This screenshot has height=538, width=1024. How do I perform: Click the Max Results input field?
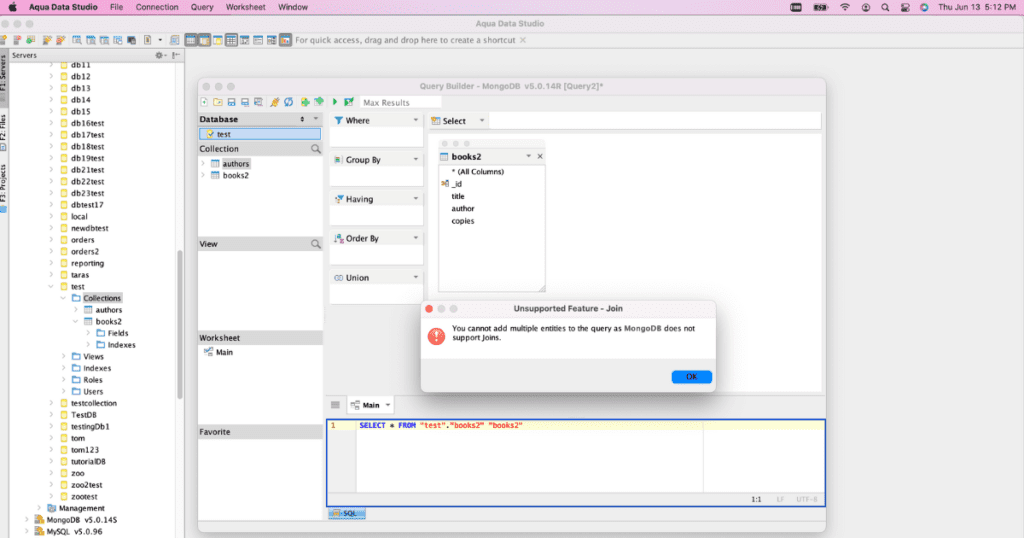click(x=400, y=103)
